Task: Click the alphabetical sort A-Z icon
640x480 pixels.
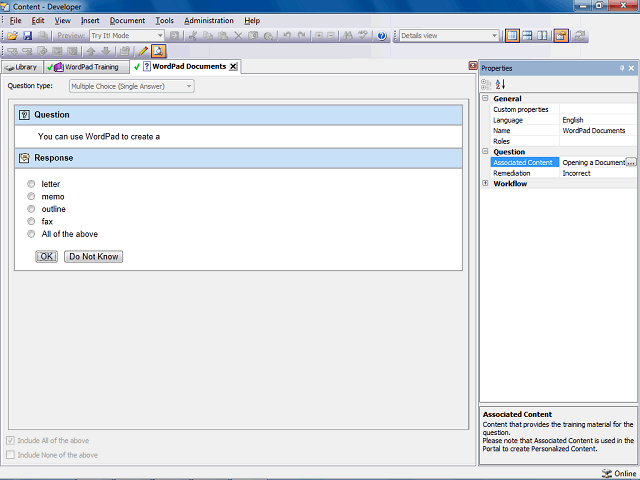Action: [x=500, y=84]
